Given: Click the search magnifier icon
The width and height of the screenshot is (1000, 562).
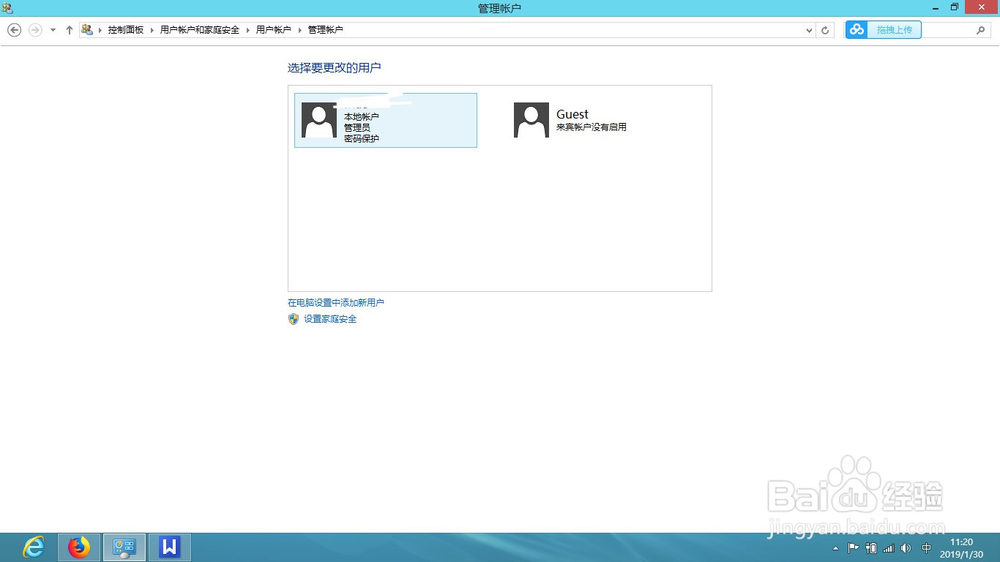Looking at the screenshot, I should (980, 30).
